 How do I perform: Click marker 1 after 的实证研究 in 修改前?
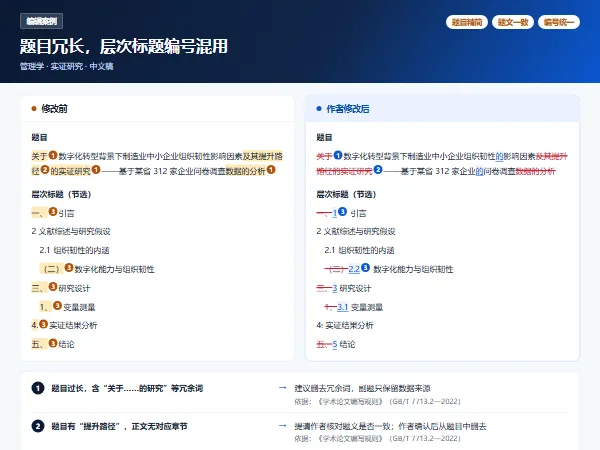pos(96,169)
